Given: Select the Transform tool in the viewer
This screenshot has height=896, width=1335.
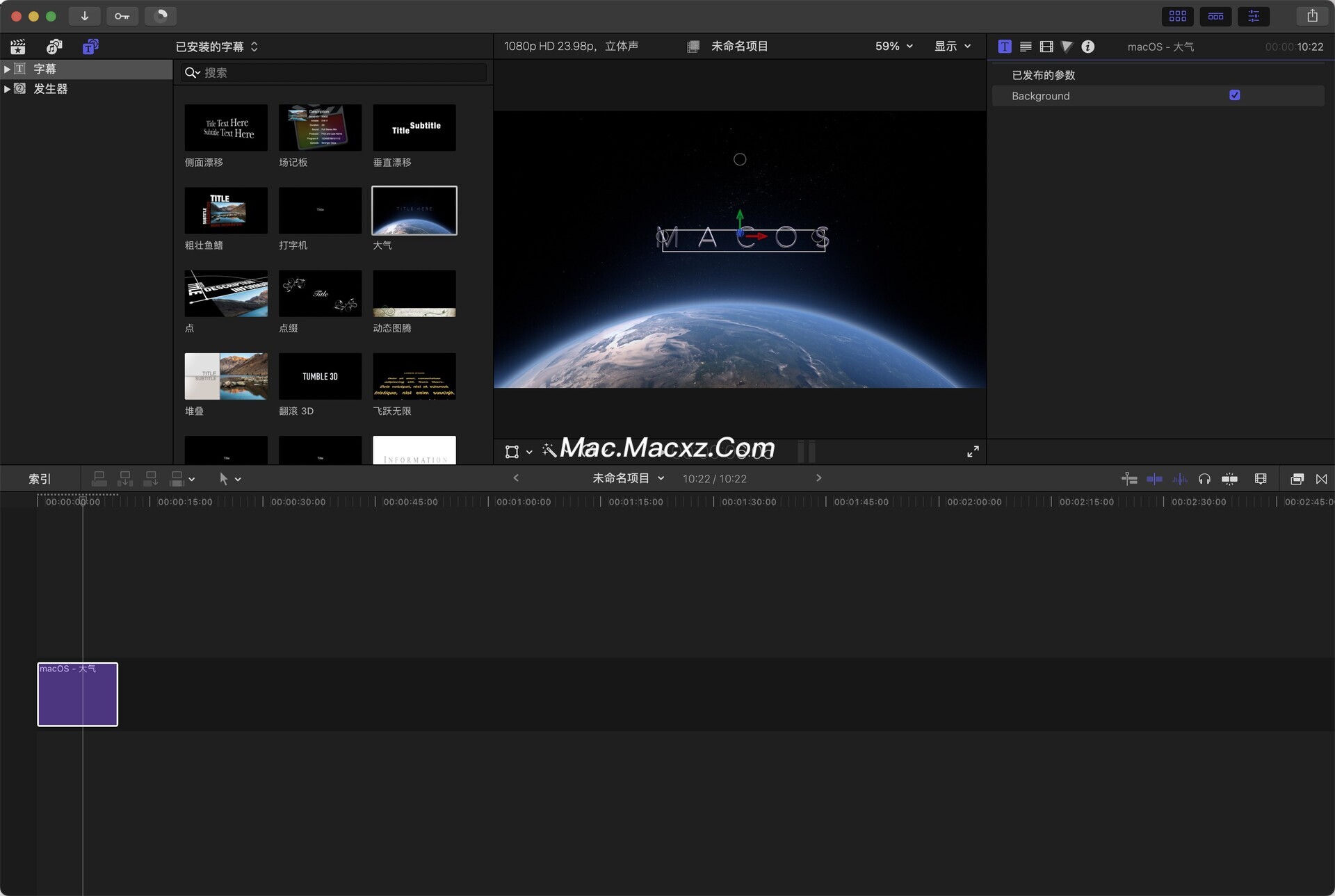Looking at the screenshot, I should [x=512, y=452].
